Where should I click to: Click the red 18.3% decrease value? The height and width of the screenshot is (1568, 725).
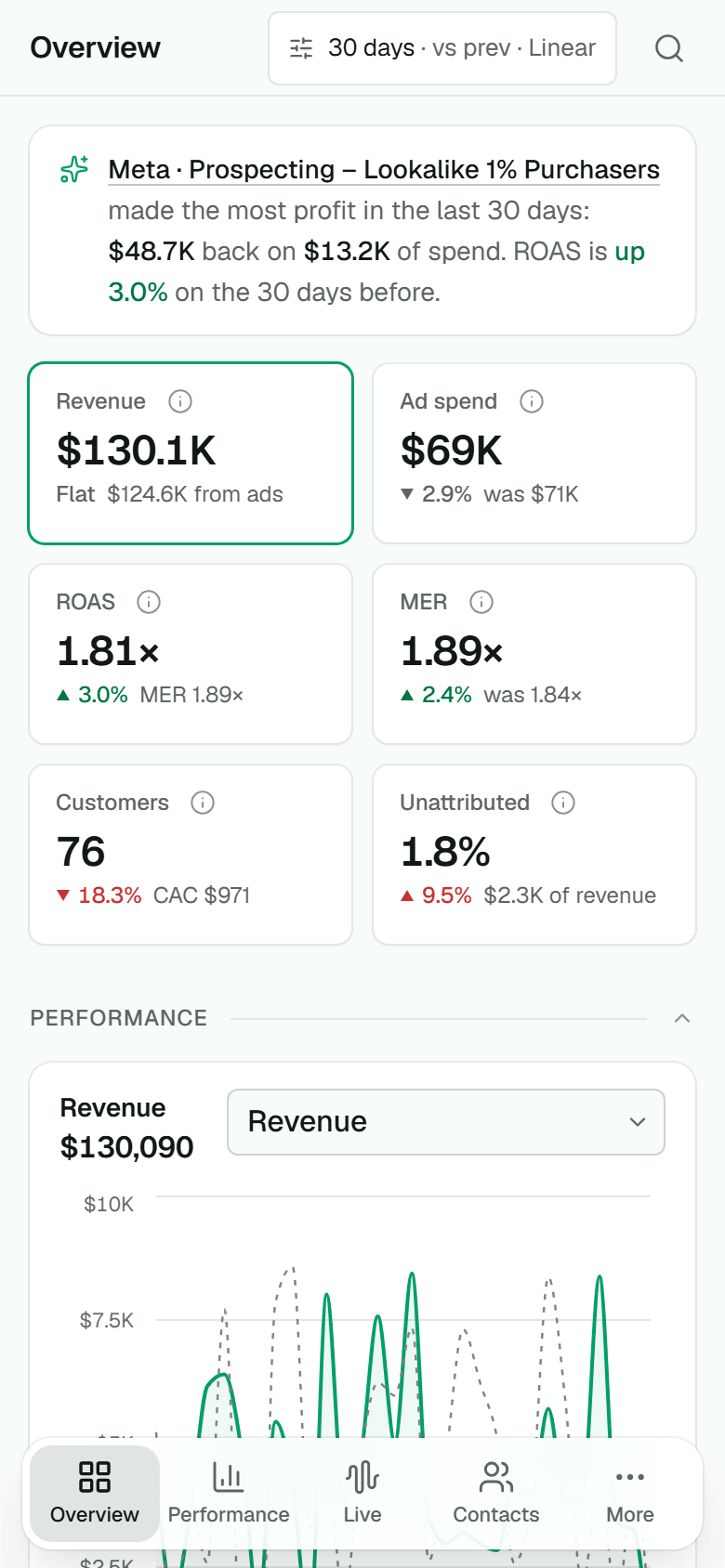point(110,895)
